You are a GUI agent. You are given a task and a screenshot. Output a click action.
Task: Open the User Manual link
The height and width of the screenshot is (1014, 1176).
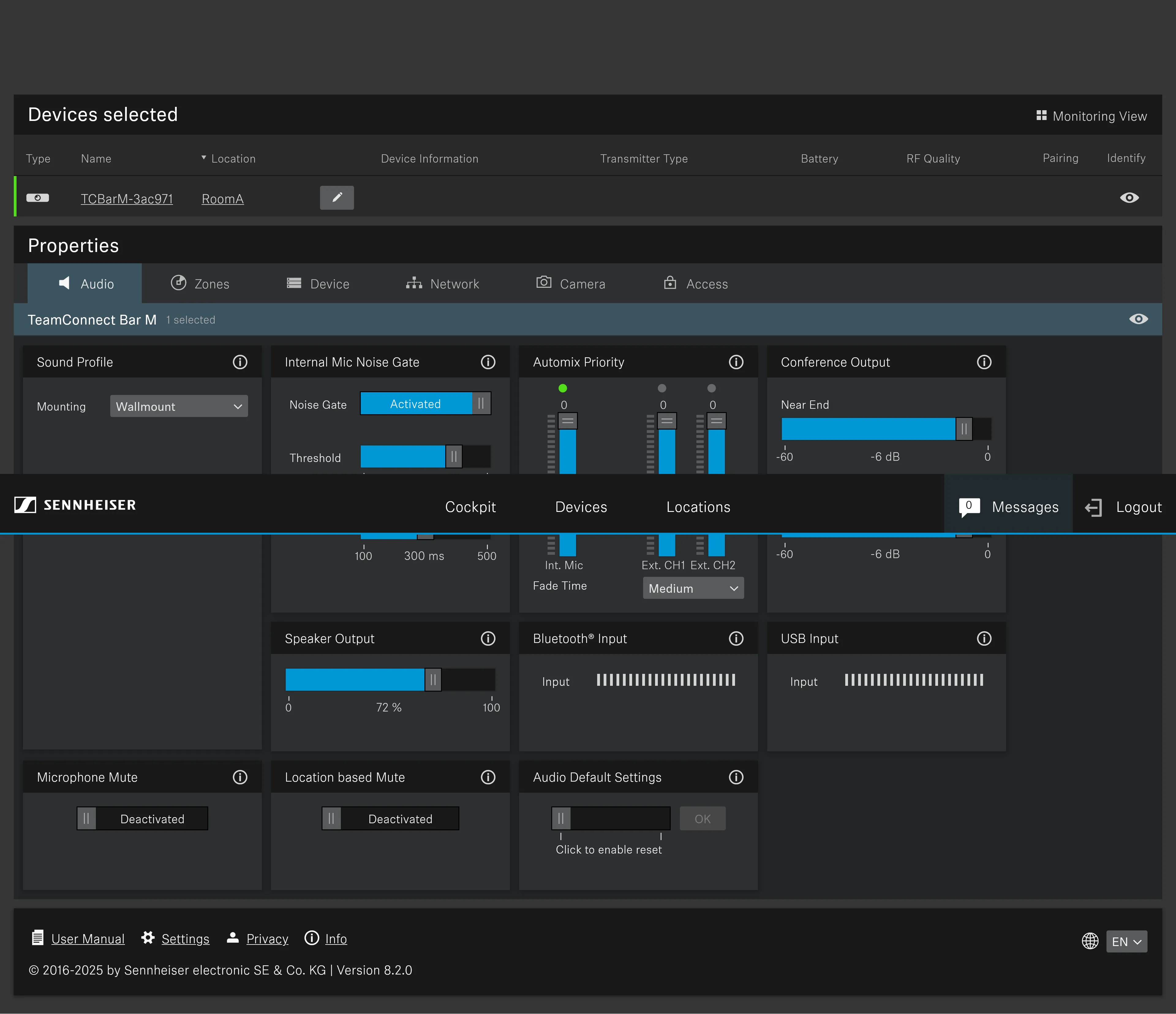pyautogui.click(x=88, y=938)
